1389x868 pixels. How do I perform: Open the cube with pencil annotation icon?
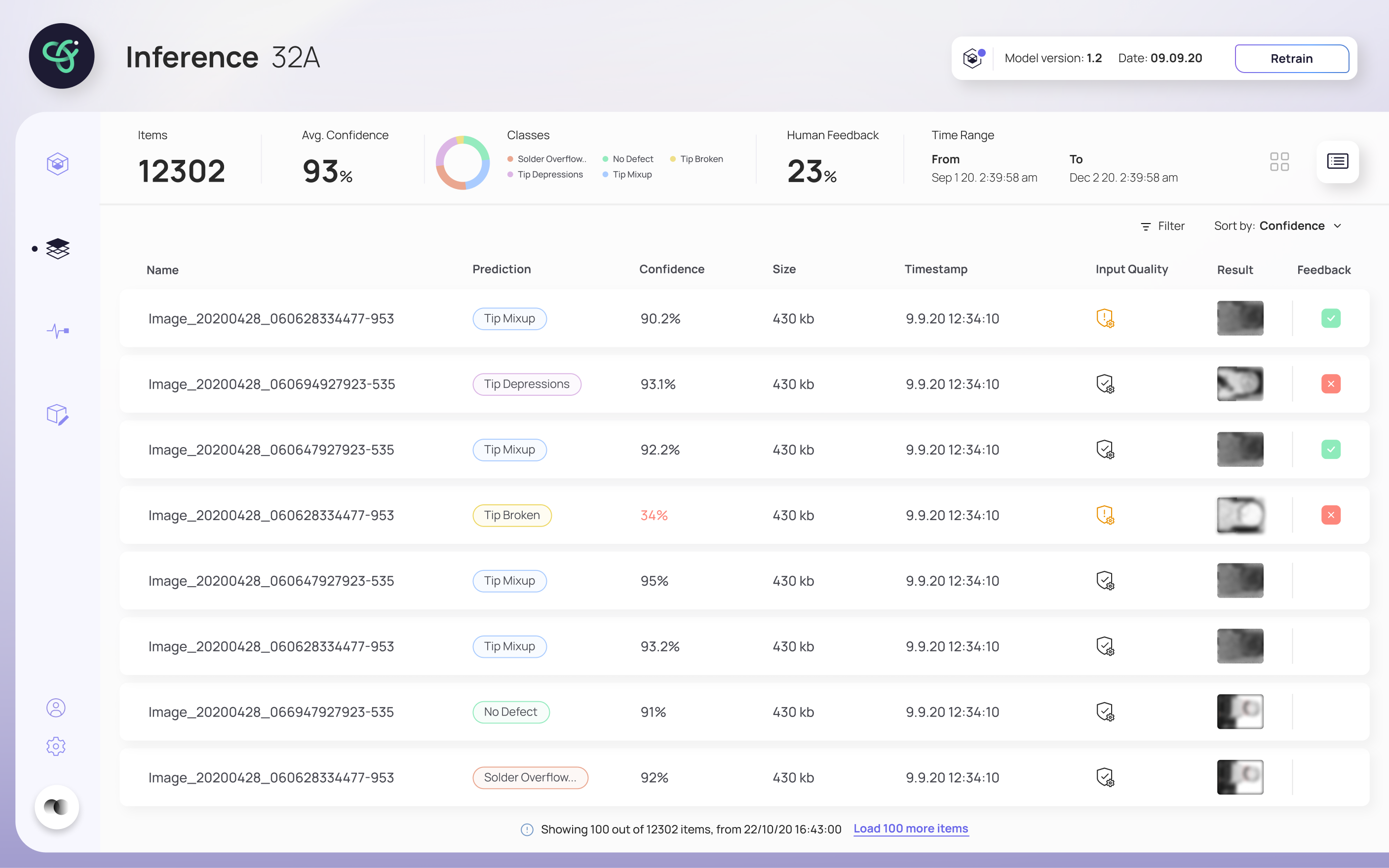click(57, 414)
